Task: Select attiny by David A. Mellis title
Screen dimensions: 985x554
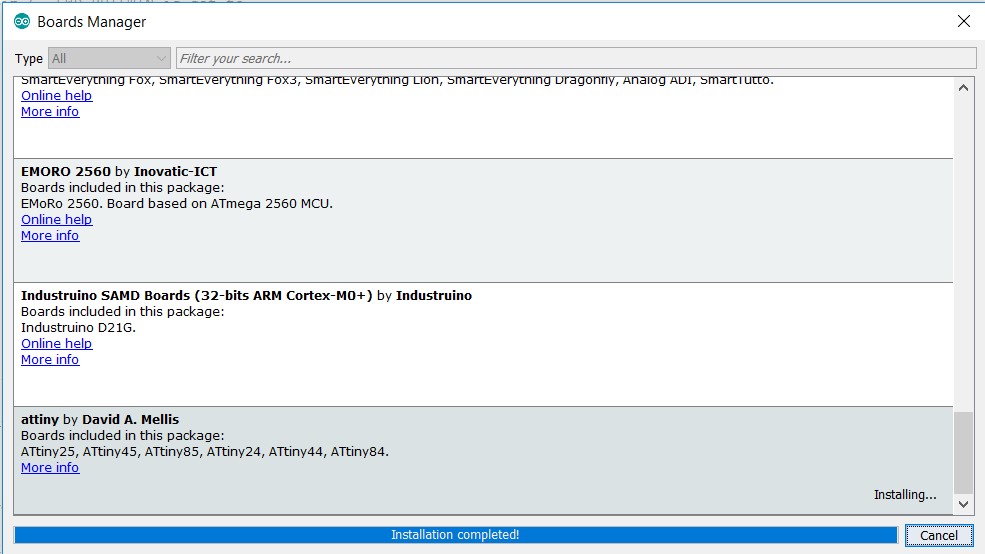Action: 100,420
